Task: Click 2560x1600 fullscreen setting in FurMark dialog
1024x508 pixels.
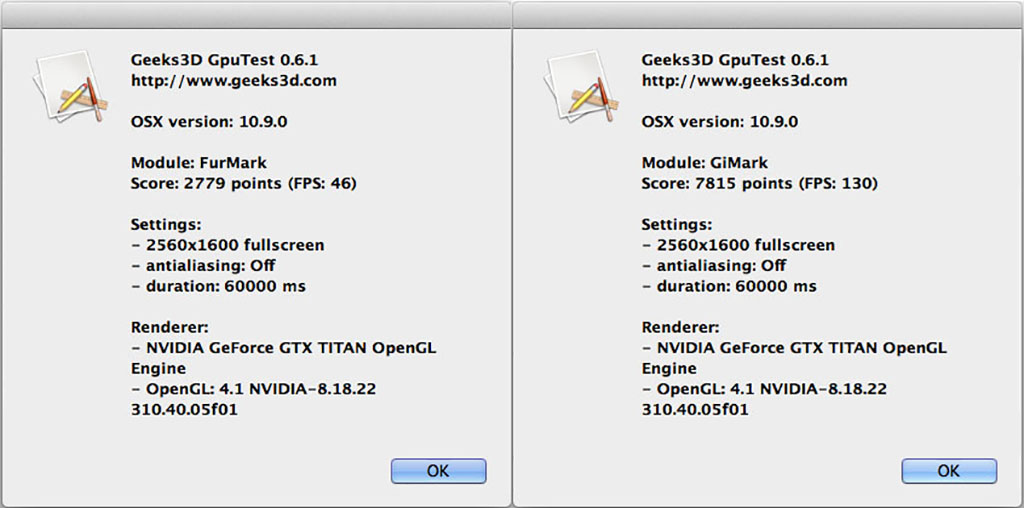Action: [227, 246]
